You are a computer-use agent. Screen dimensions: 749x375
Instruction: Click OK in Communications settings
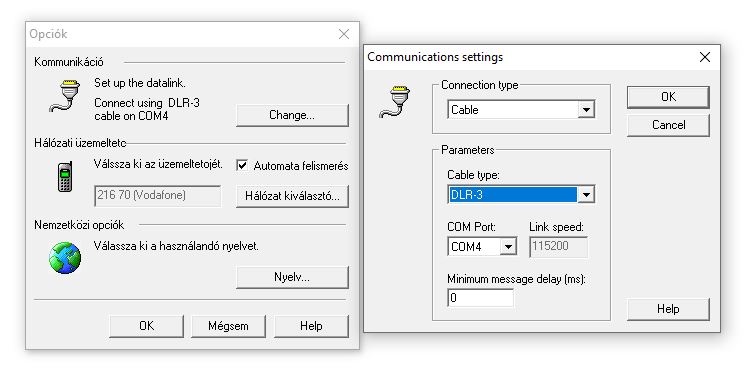(x=668, y=97)
